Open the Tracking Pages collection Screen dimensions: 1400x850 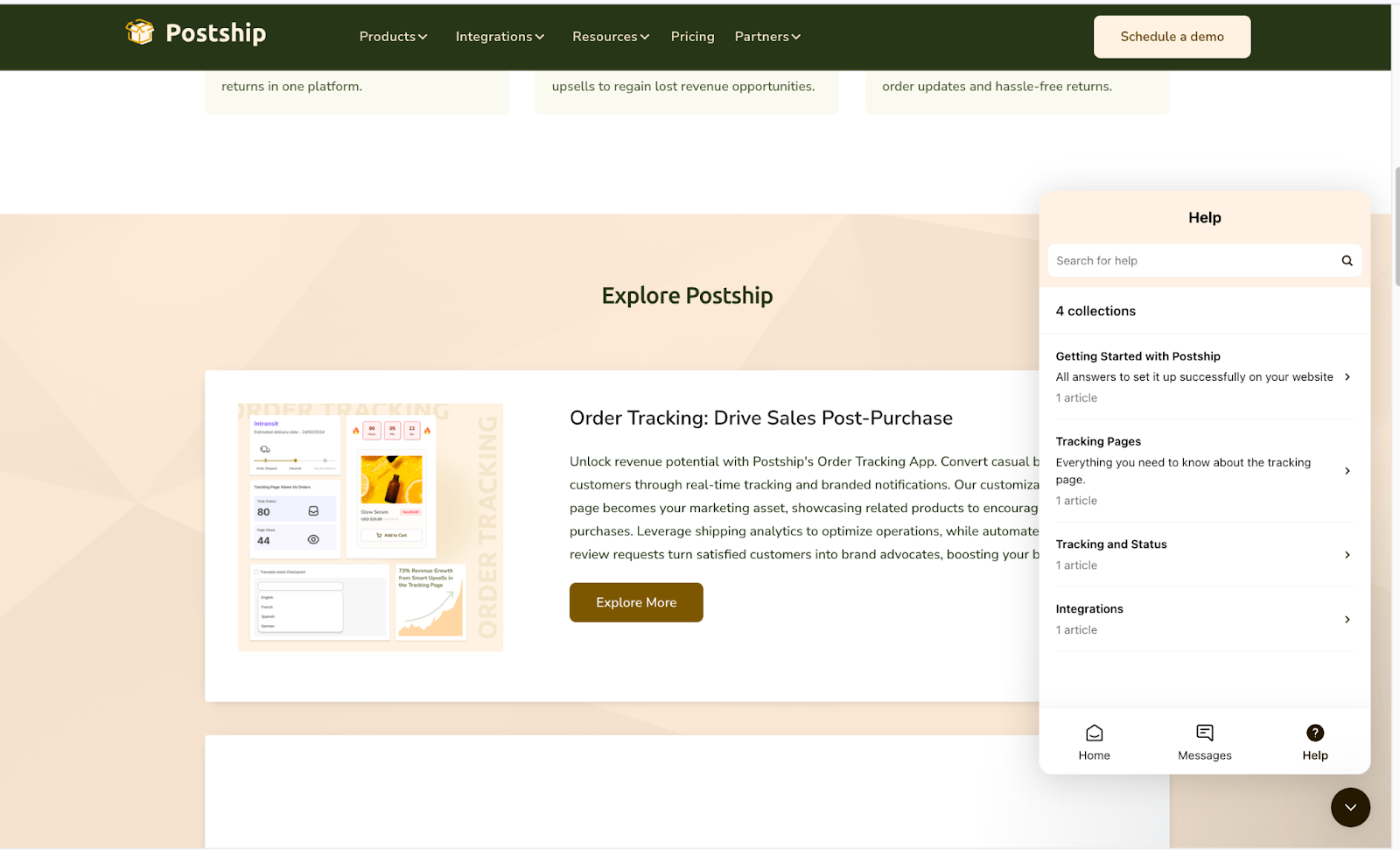point(1204,471)
